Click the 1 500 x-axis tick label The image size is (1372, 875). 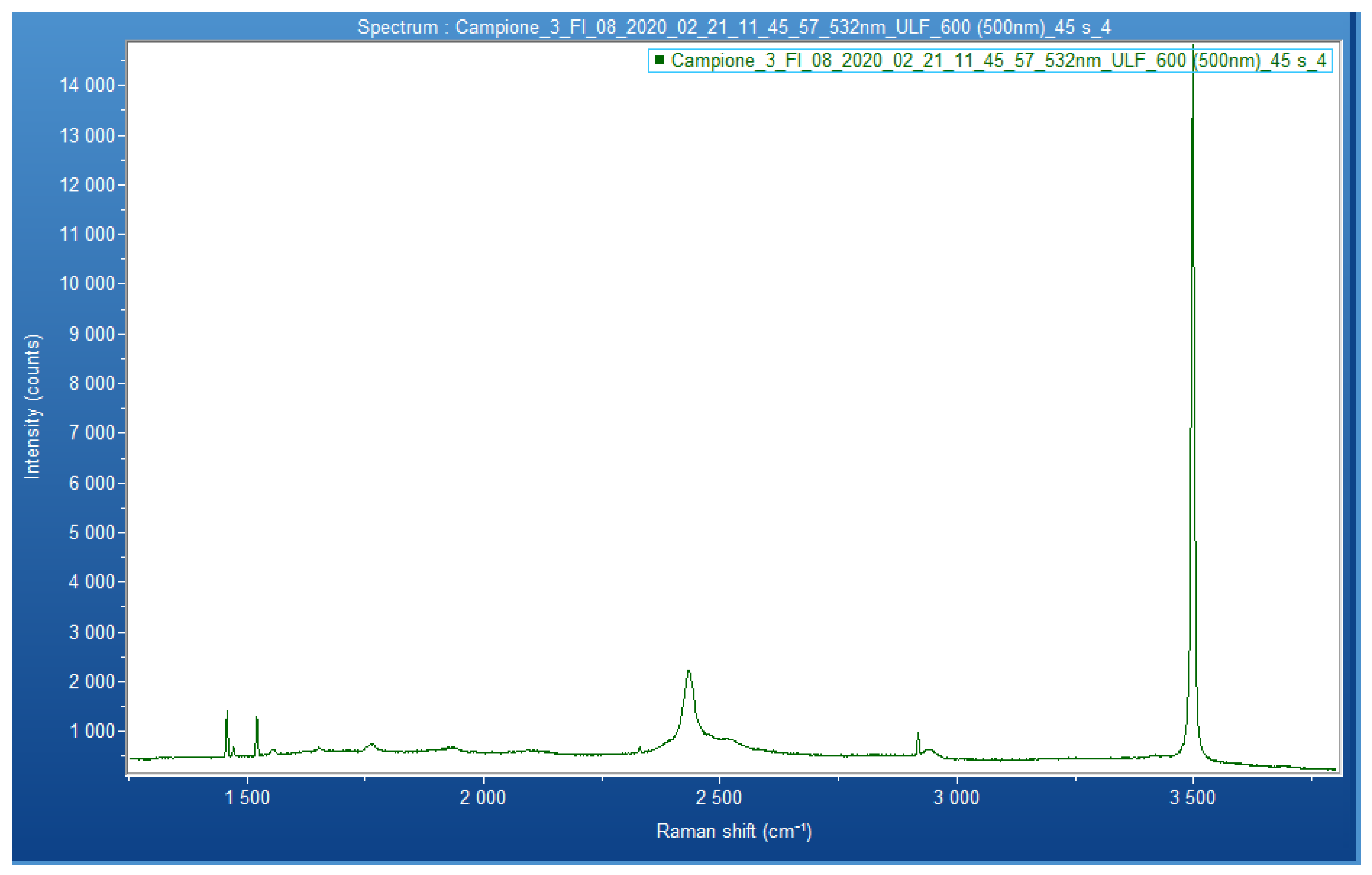pyautogui.click(x=247, y=797)
